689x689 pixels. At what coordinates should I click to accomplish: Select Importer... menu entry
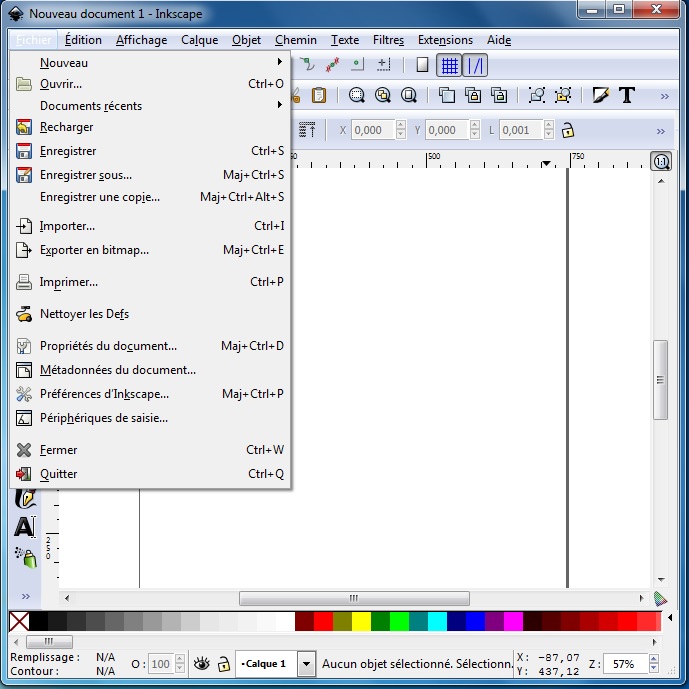point(150,226)
